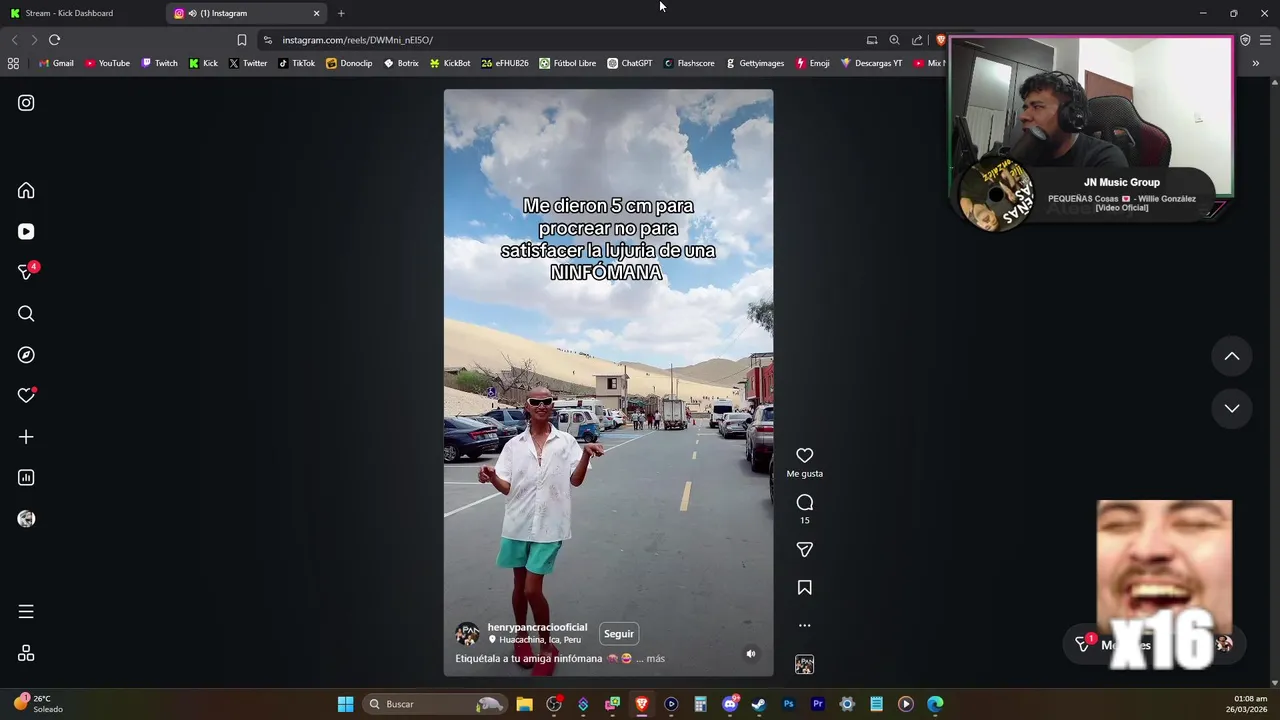Expand hidden bookmarks chevron
Viewport: 1280px width, 720px height.
pyautogui.click(x=1255, y=63)
